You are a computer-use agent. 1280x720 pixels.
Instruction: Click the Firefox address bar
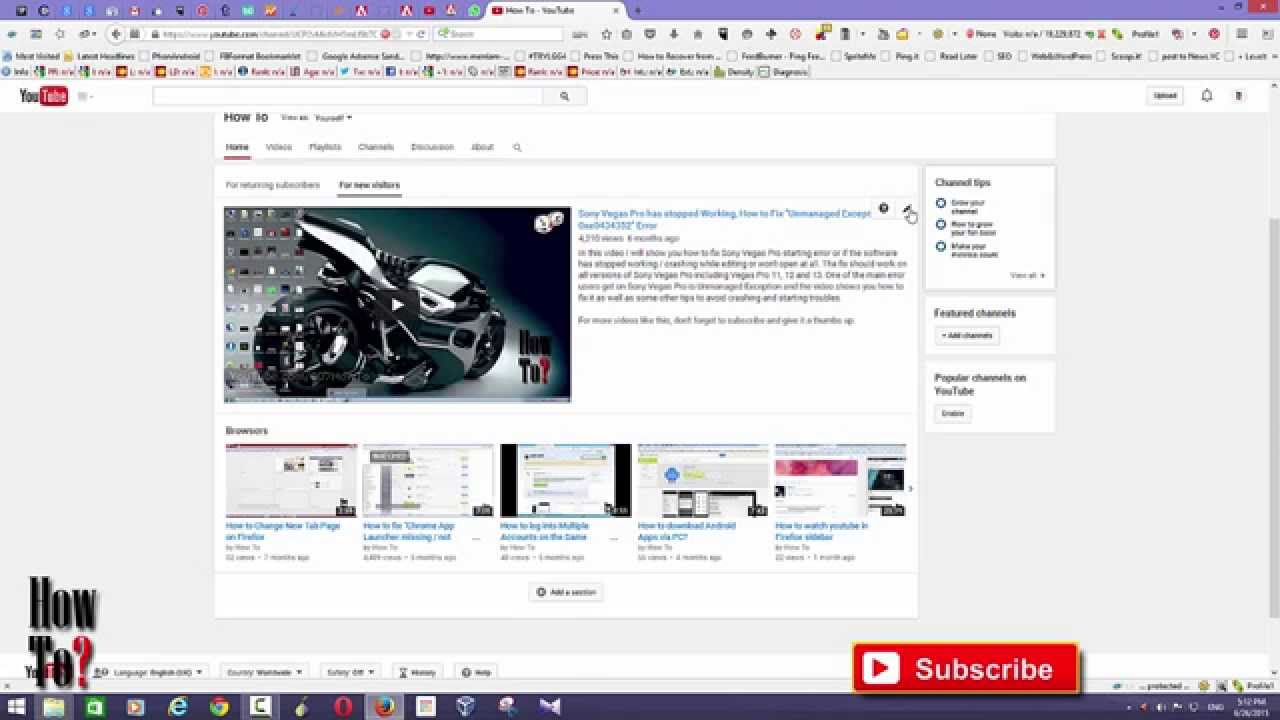coord(270,34)
